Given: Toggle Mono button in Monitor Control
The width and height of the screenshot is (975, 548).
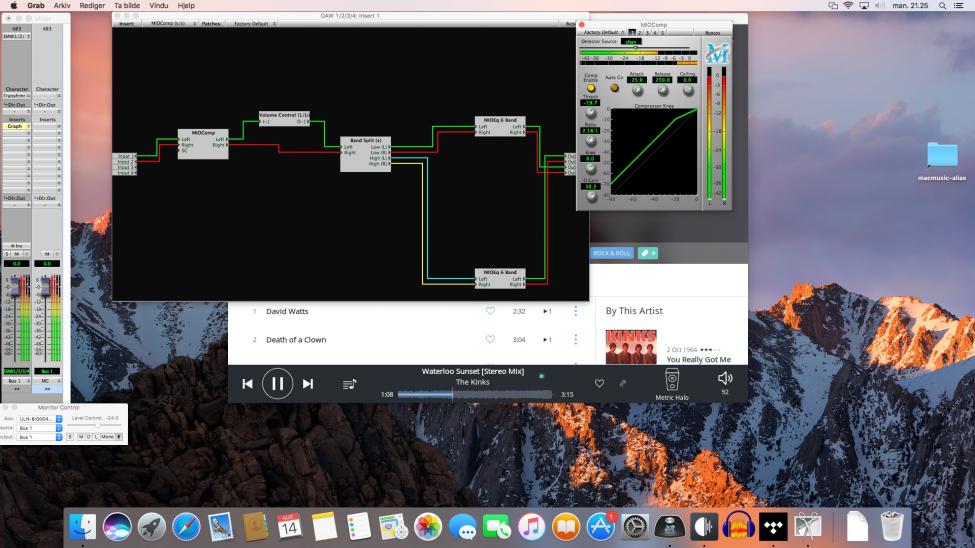Looking at the screenshot, I should [x=107, y=437].
